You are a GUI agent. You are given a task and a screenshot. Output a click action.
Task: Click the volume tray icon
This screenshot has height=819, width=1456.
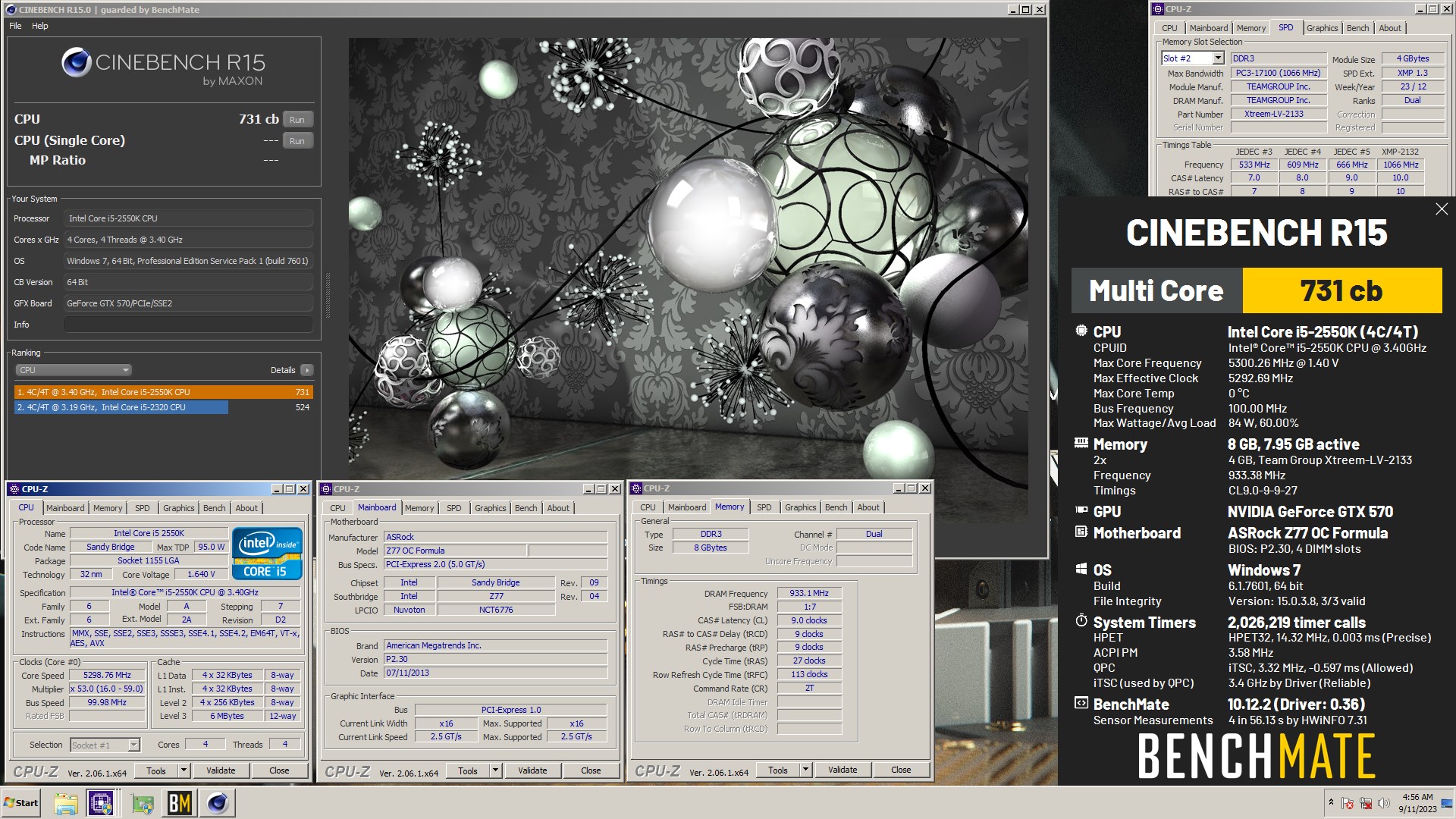[1383, 803]
